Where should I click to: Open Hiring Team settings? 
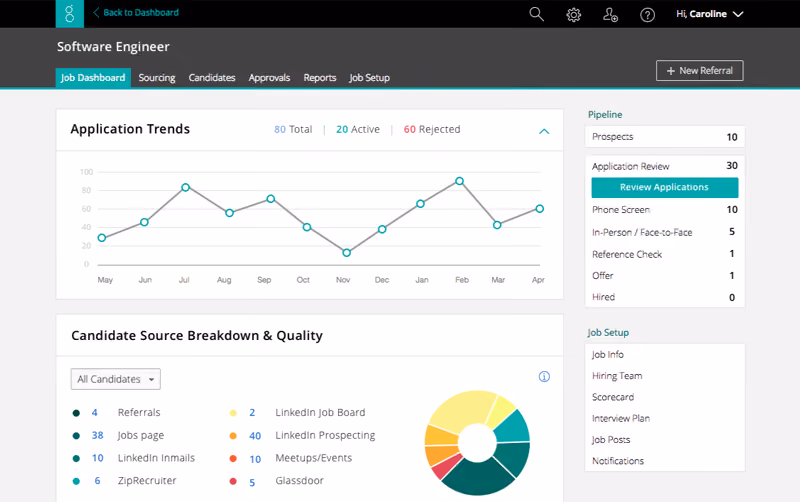coord(617,375)
